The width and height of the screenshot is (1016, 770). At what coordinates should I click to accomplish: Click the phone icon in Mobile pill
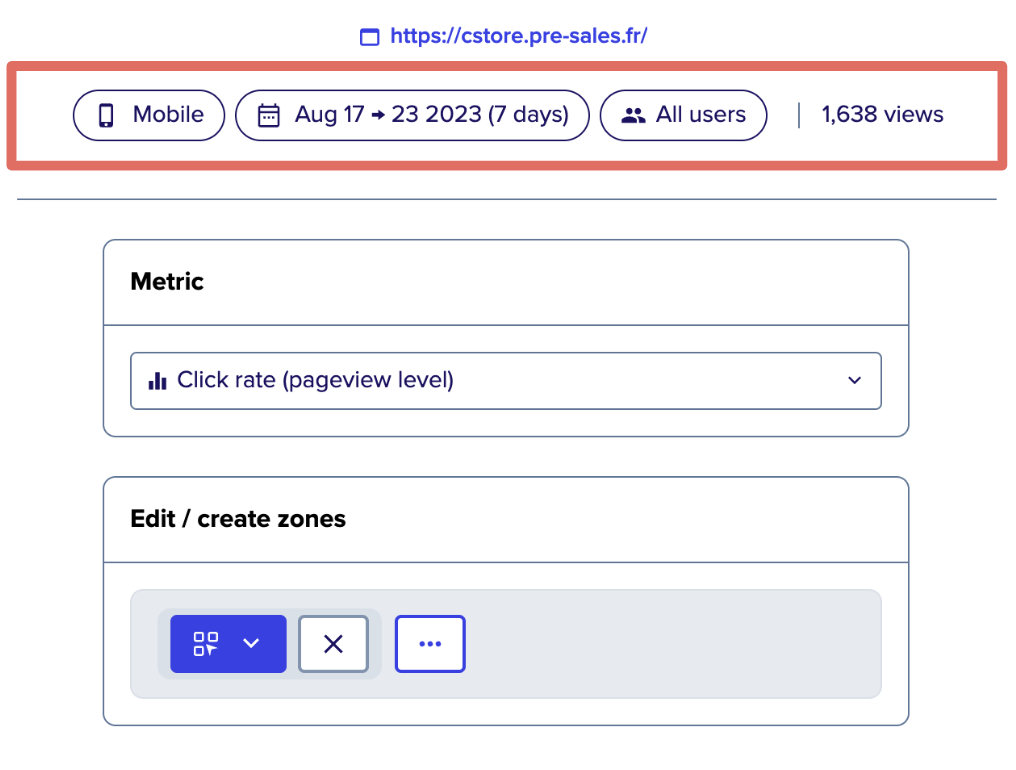pyautogui.click(x=106, y=115)
